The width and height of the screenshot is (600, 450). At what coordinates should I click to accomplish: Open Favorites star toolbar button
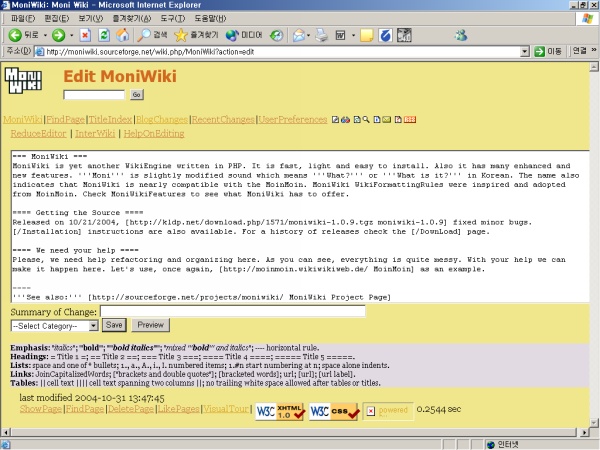196,35
